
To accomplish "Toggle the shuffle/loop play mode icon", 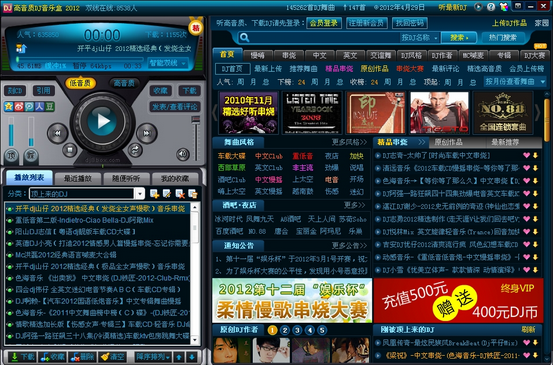I will click(x=135, y=150).
